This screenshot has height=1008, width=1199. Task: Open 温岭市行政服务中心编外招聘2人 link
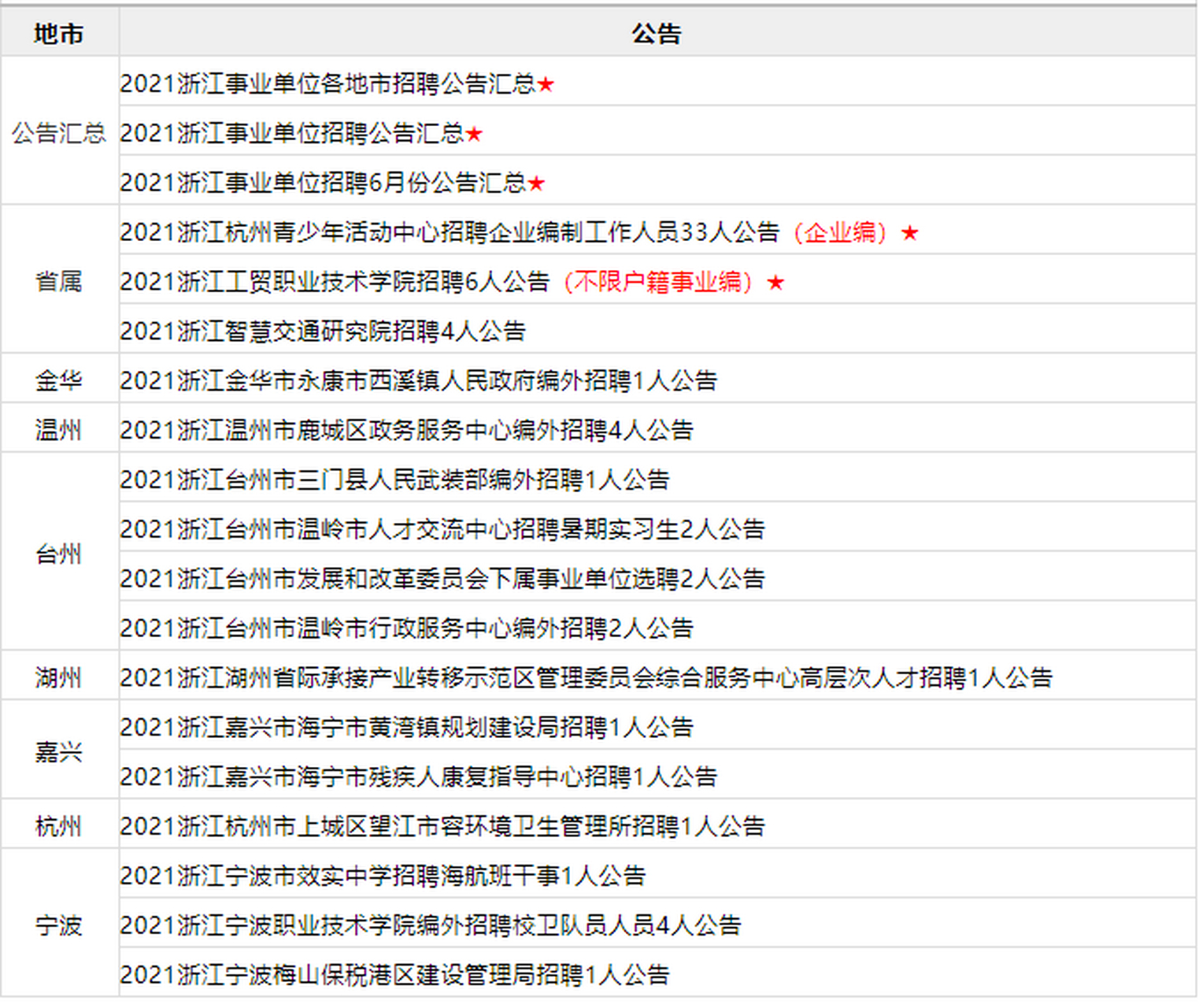[407, 629]
